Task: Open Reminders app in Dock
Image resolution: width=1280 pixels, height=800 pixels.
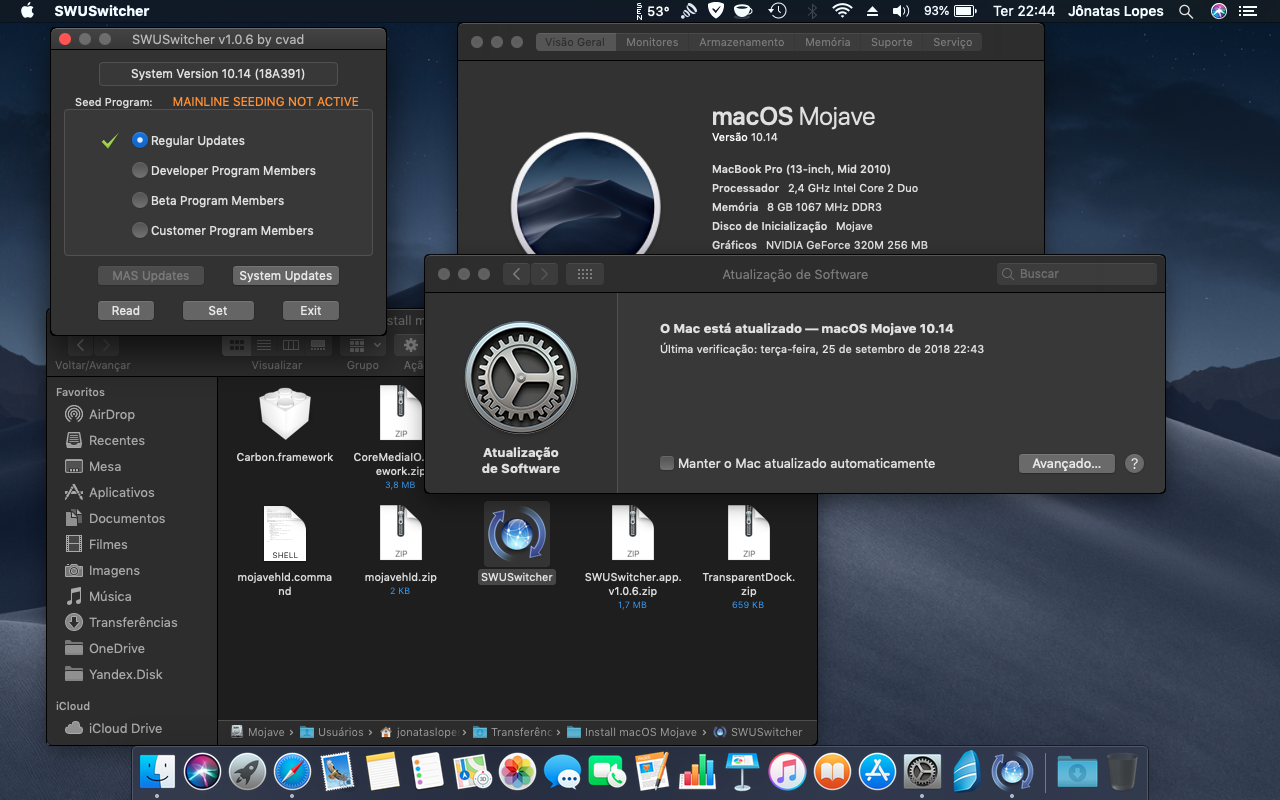Action: 427,772
